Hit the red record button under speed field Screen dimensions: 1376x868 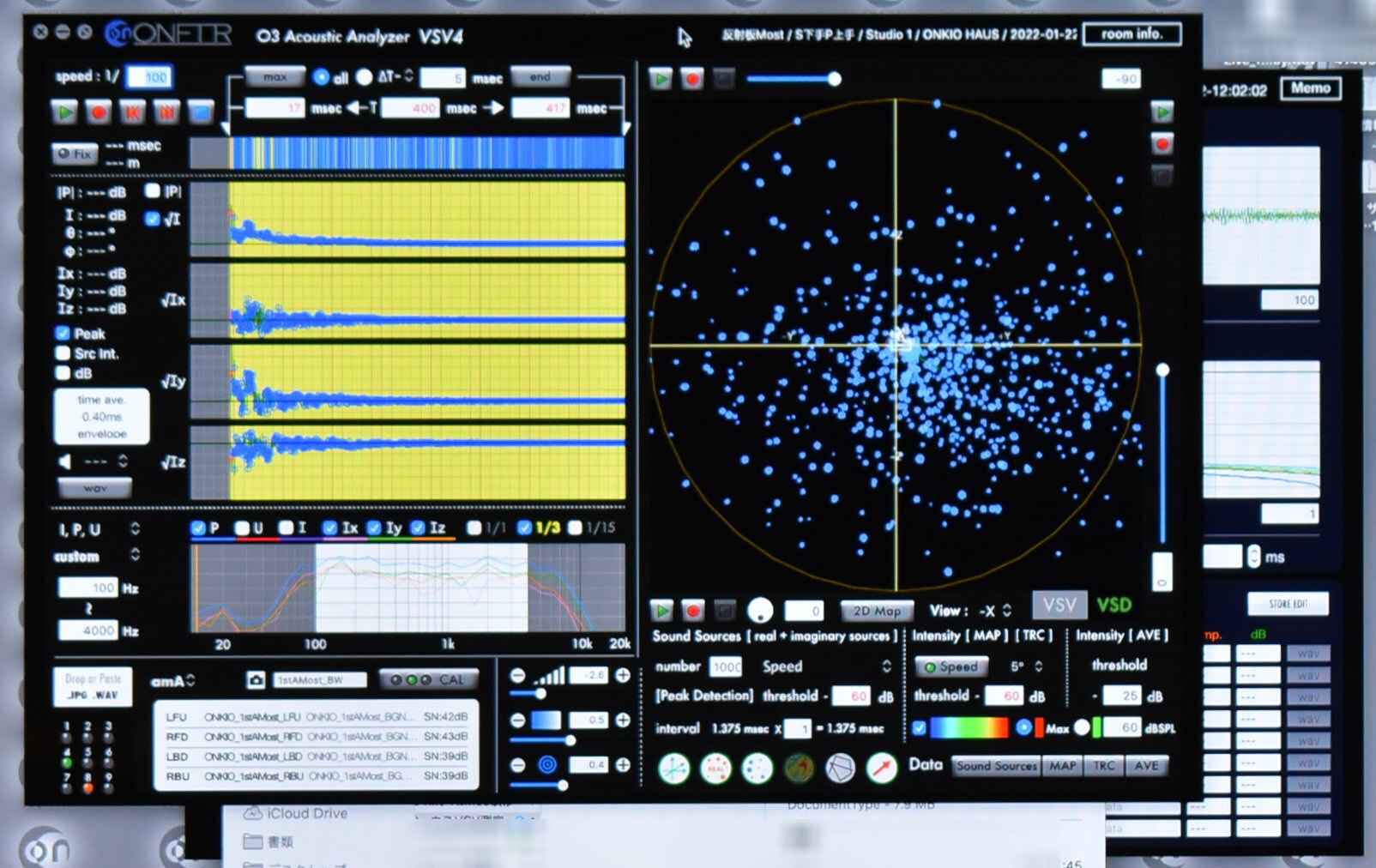pyautogui.click(x=99, y=112)
